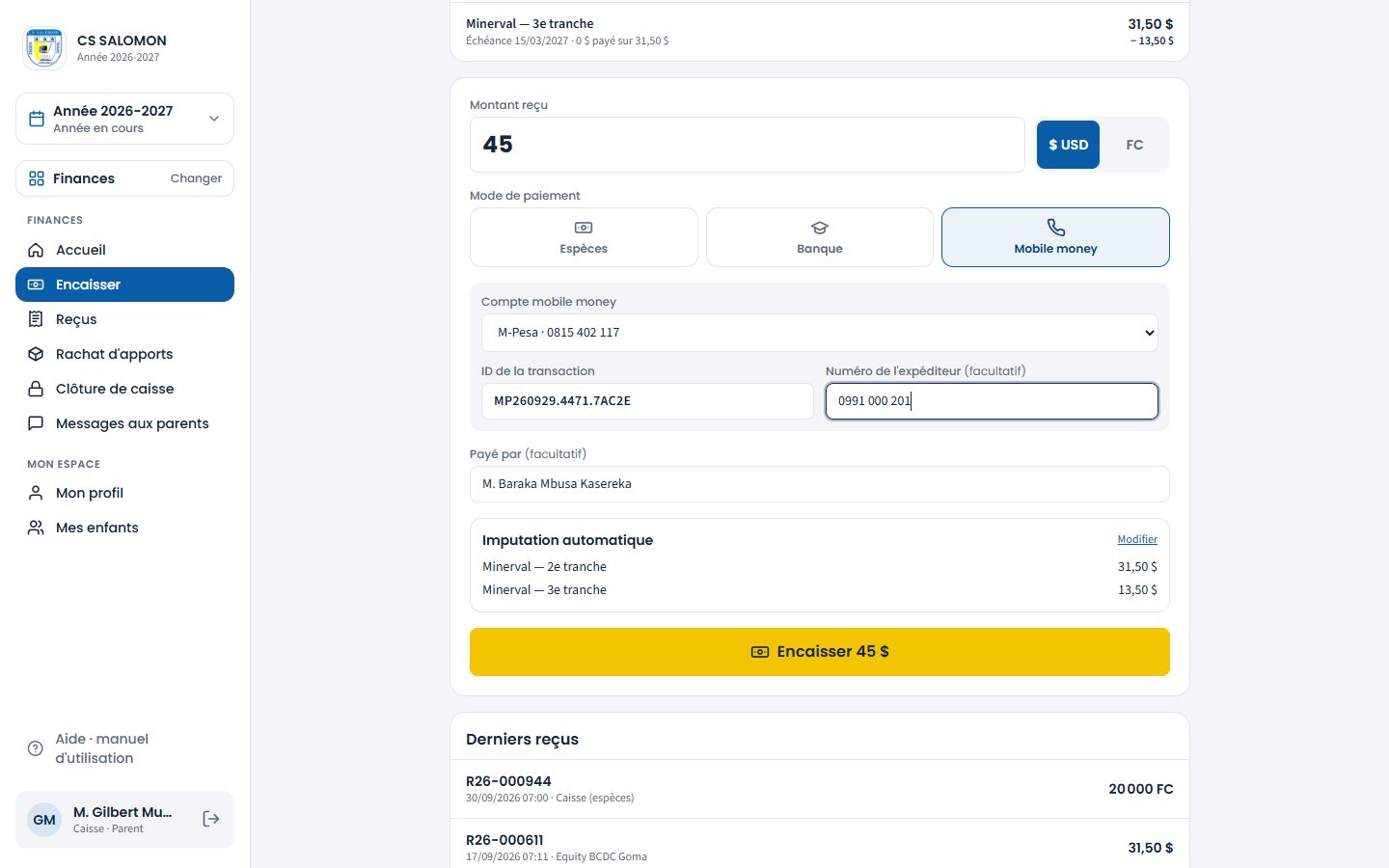The image size is (1389, 868).
Task: Choose Espèces payment mode
Action: coord(584,237)
